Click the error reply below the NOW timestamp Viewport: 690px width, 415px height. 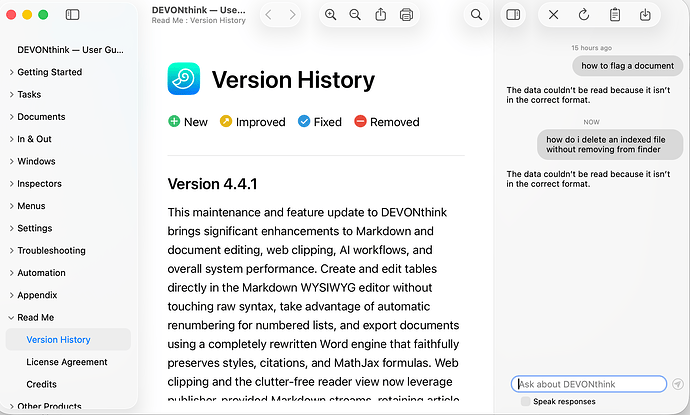(588, 179)
